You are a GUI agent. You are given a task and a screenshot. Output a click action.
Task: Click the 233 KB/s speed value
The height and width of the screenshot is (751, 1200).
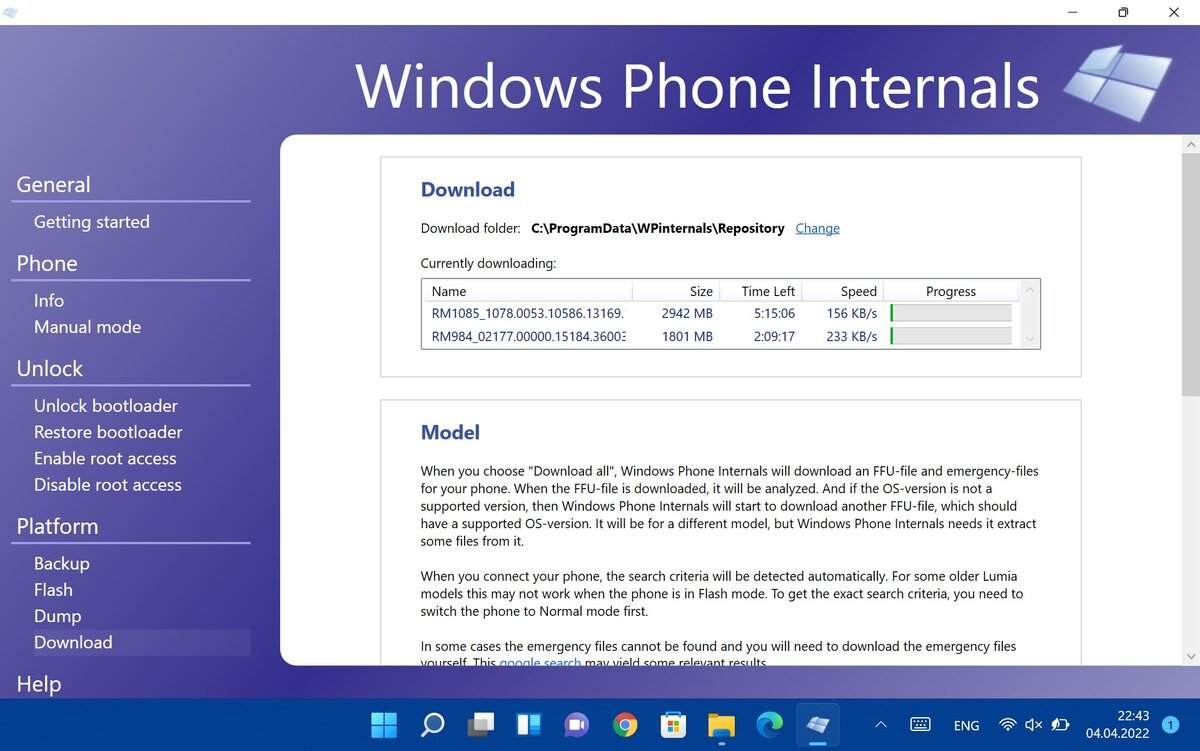(852, 337)
